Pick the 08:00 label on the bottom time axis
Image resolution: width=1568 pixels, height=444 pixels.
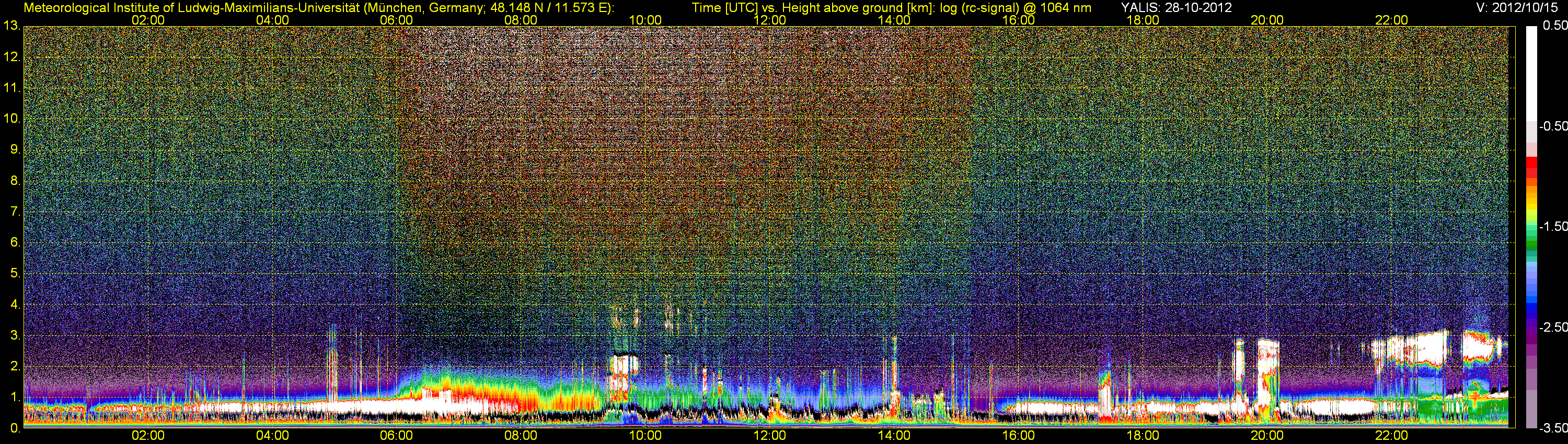(x=521, y=436)
